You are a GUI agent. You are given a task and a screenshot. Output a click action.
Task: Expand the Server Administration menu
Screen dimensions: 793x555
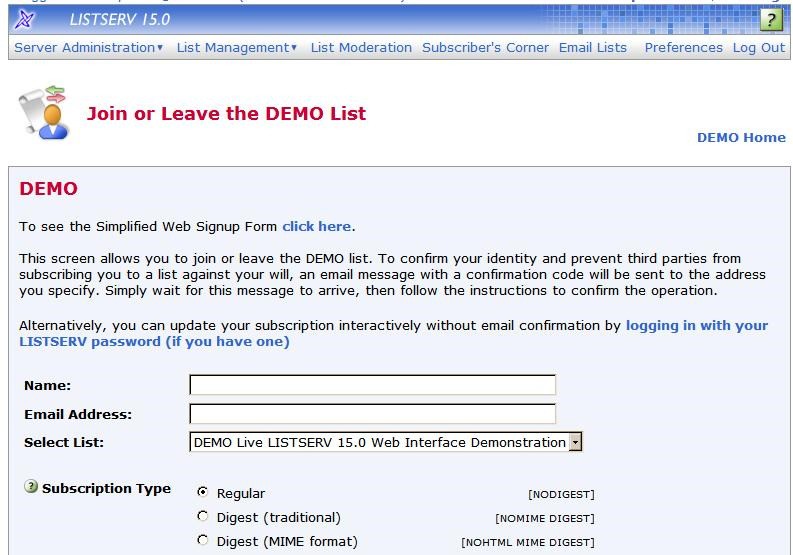point(89,48)
